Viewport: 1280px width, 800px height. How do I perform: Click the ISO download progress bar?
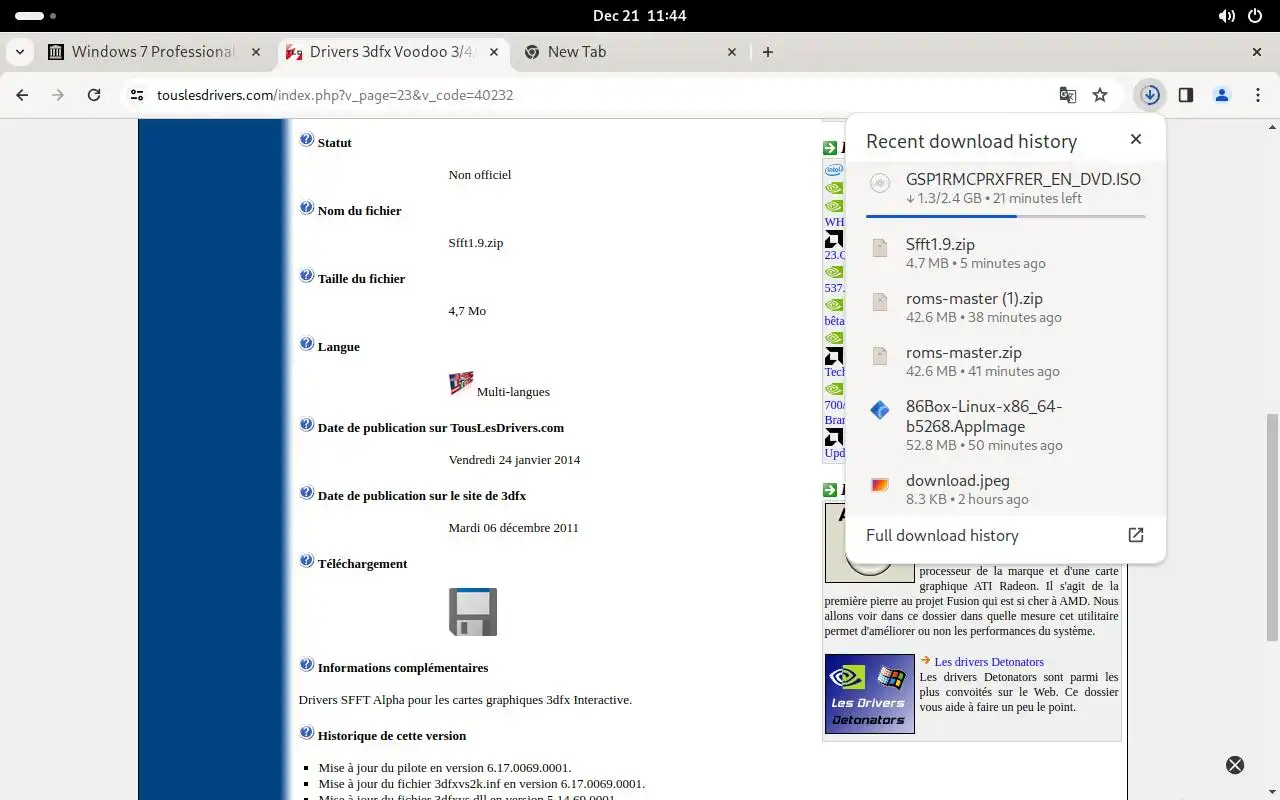(1006, 216)
